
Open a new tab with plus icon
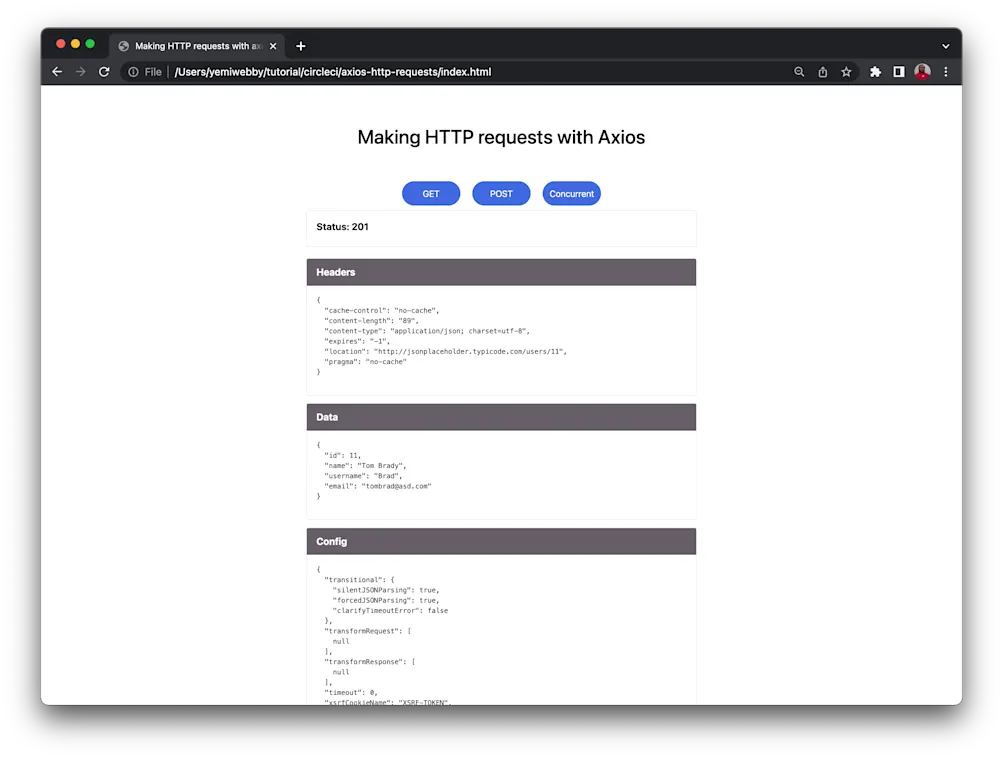pyautogui.click(x=301, y=46)
